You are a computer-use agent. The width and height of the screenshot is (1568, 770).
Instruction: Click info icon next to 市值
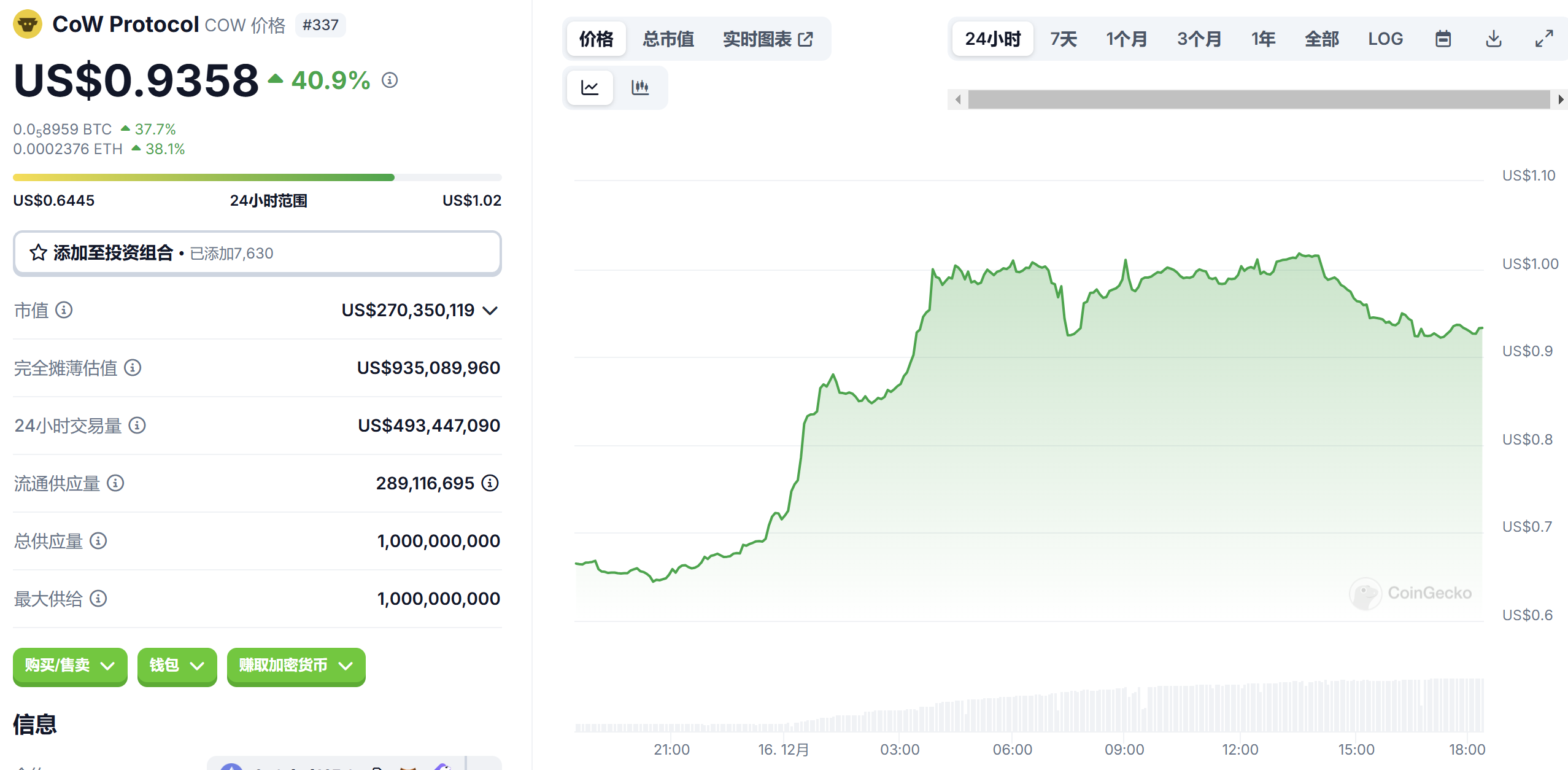(64, 310)
